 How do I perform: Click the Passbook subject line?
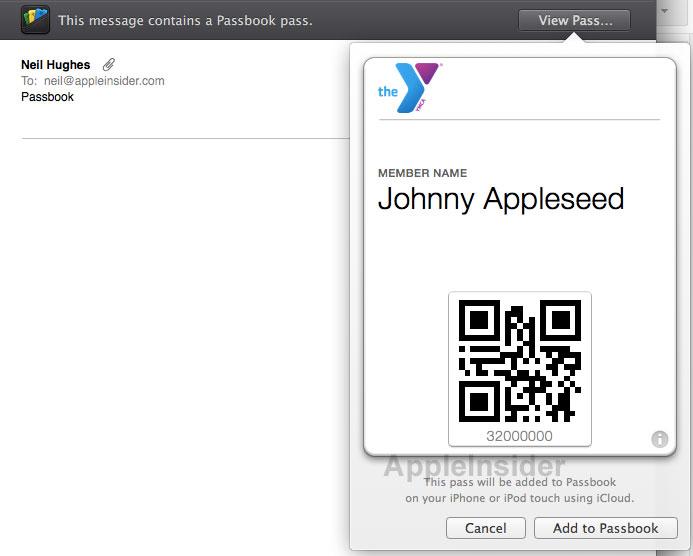(x=47, y=97)
